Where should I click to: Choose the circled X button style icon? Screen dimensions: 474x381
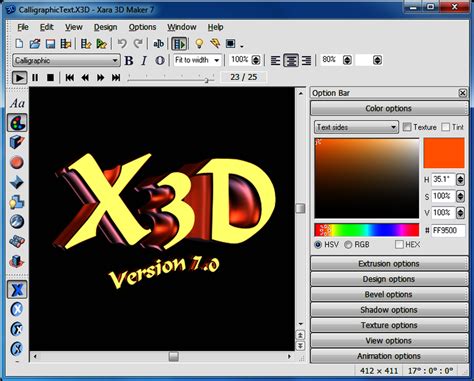tap(17, 309)
